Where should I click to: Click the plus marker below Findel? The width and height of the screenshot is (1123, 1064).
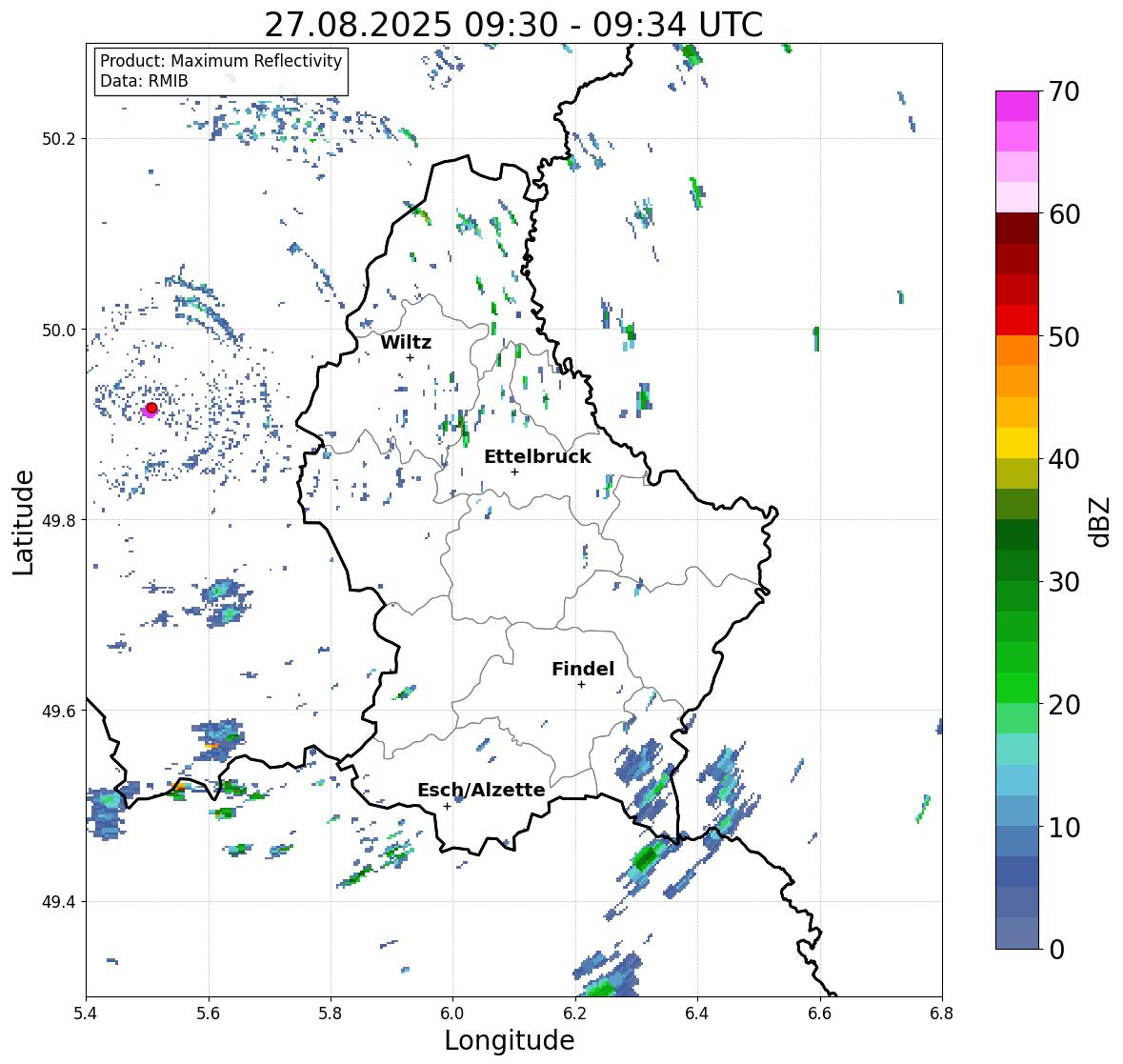click(x=582, y=685)
